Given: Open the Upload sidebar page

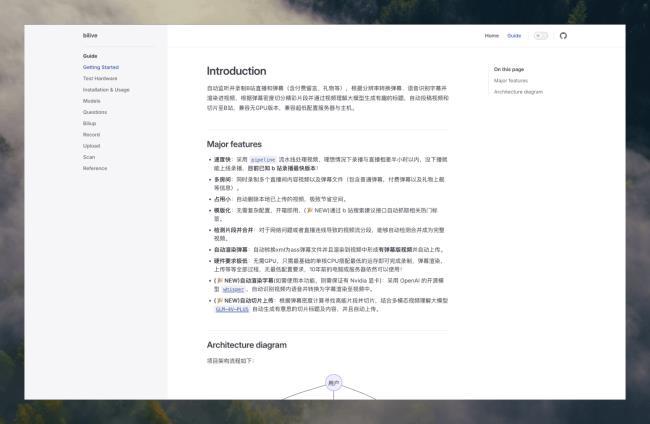Looking at the screenshot, I should 92,145.
